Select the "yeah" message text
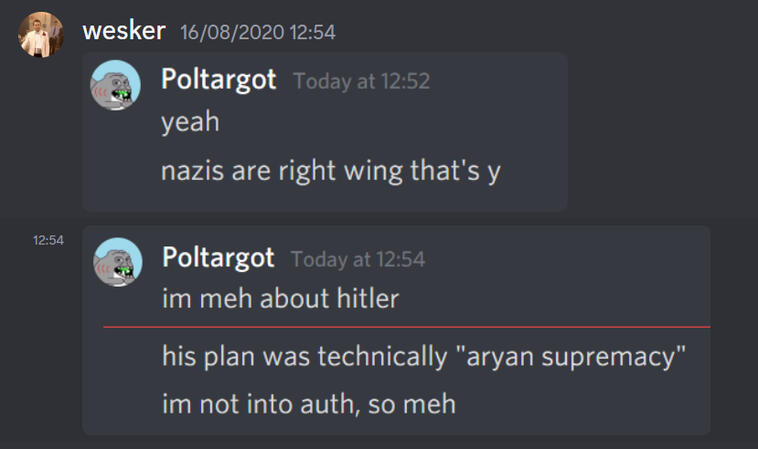758x449 pixels. pos(190,121)
